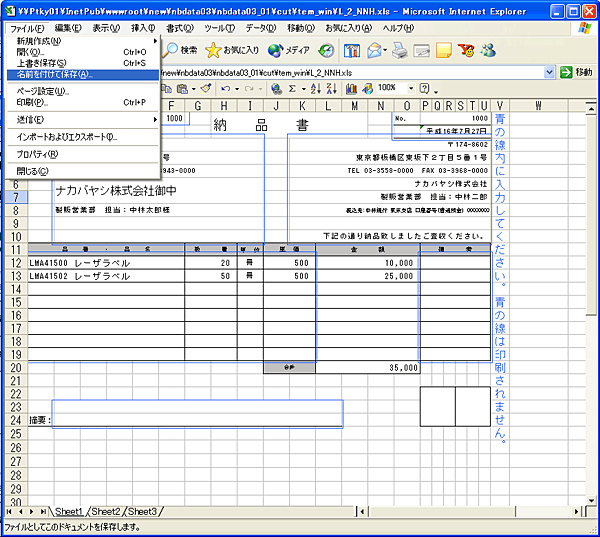Click the 移動 (Go) button

point(578,72)
